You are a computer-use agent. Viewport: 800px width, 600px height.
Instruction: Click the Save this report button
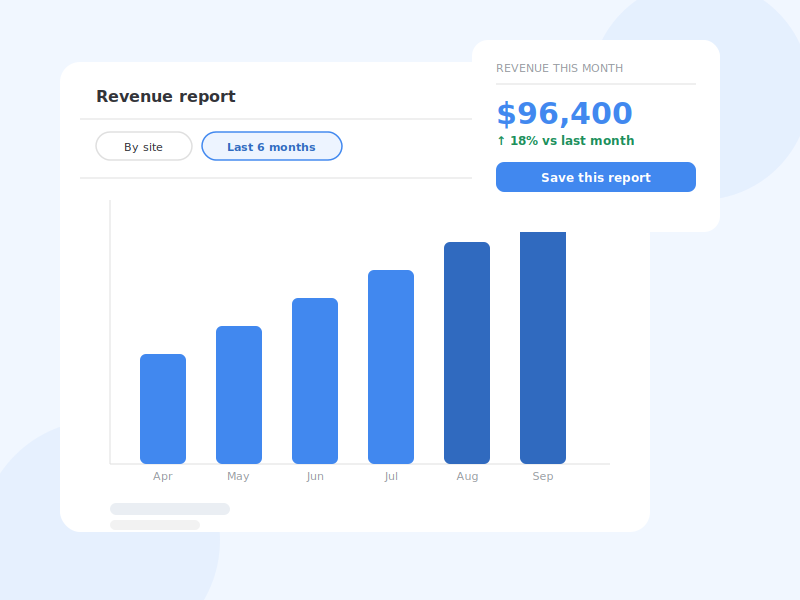coord(595,177)
